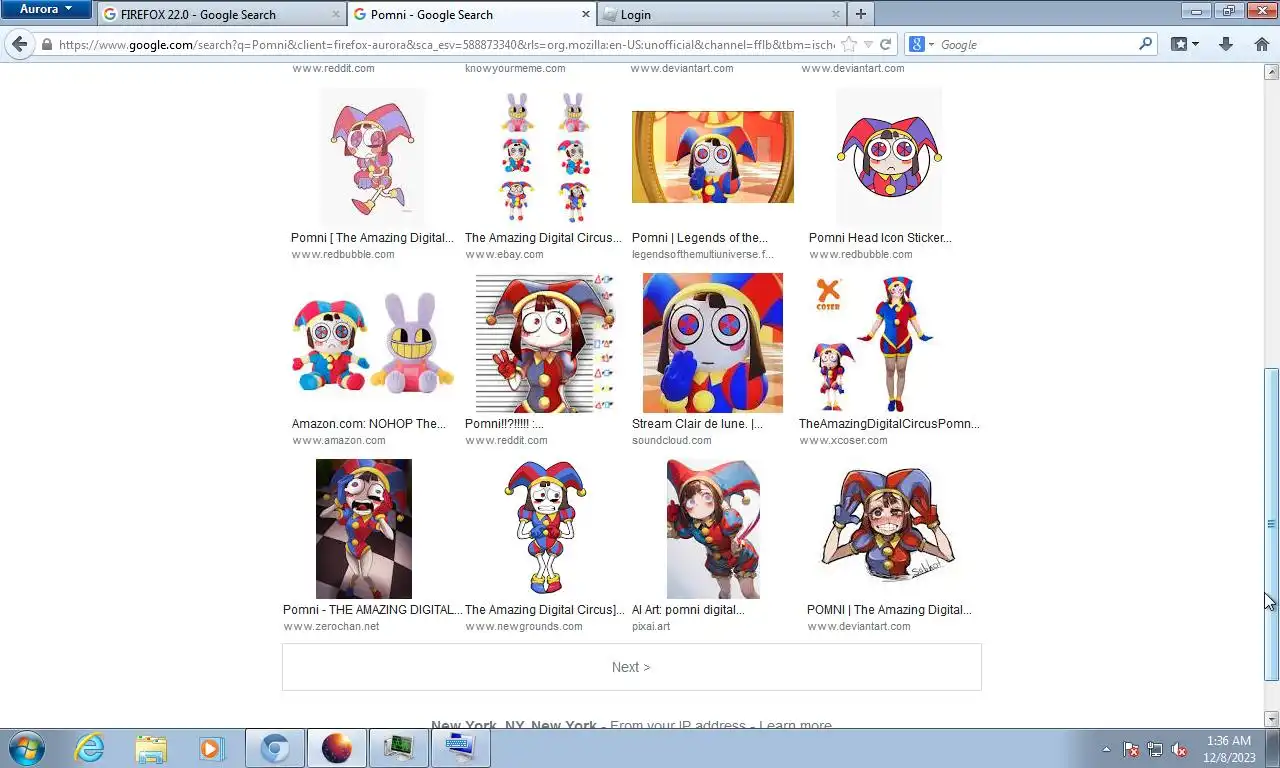Open 'AI Art: pomni digital...' result title
1280x768 pixels.
688,610
